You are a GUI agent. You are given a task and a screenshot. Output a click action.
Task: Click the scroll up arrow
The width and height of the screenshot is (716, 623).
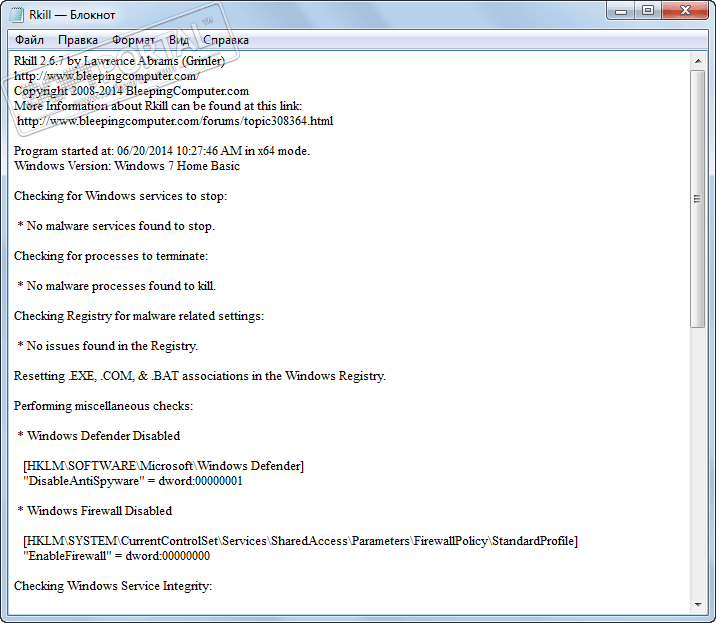698,61
